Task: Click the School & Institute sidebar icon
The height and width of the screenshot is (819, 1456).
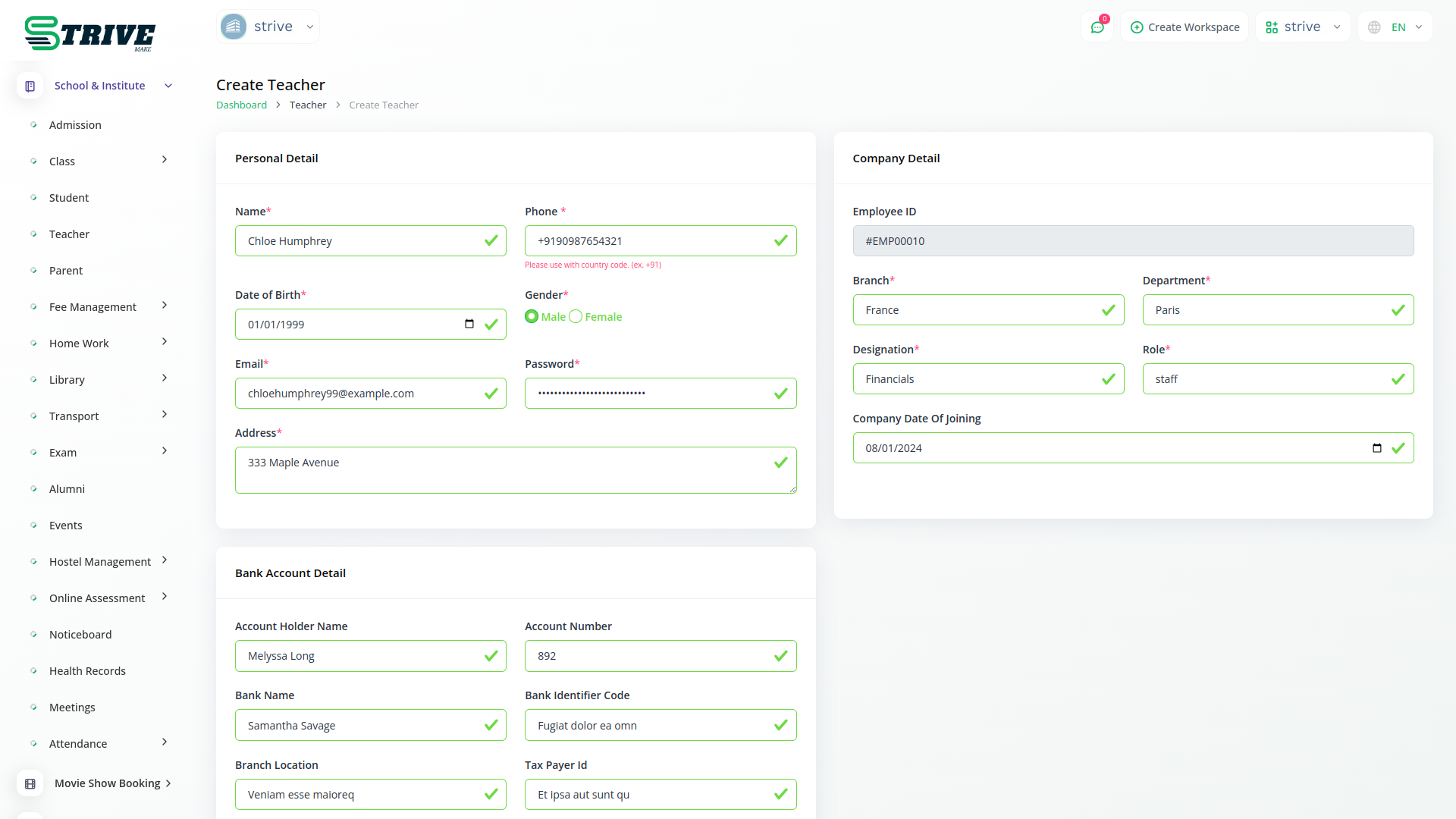Action: tap(30, 86)
